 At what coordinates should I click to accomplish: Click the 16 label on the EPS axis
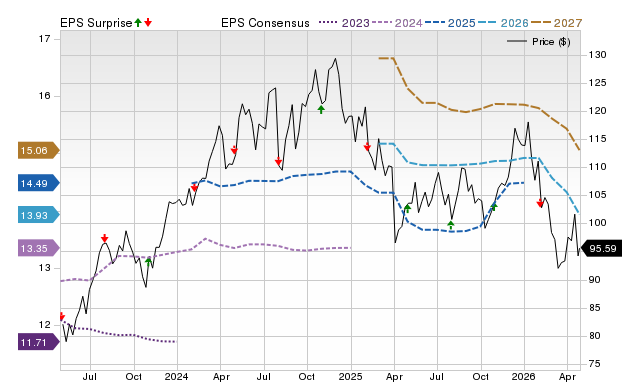44,96
